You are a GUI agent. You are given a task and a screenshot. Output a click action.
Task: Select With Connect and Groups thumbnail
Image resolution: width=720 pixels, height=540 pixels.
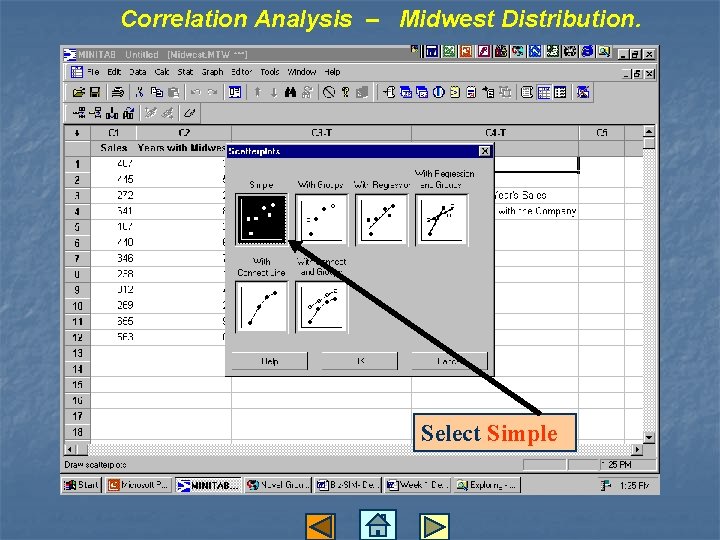click(321, 307)
